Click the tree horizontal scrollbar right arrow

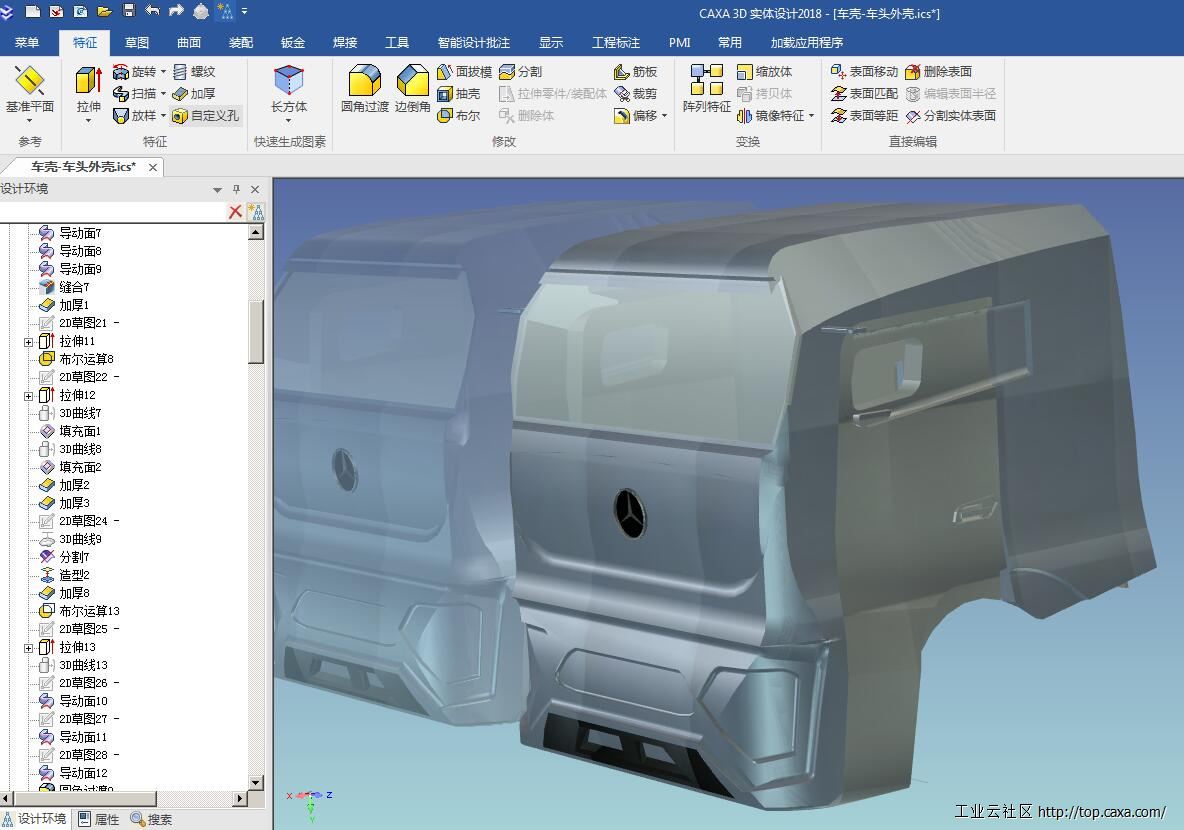[x=240, y=798]
